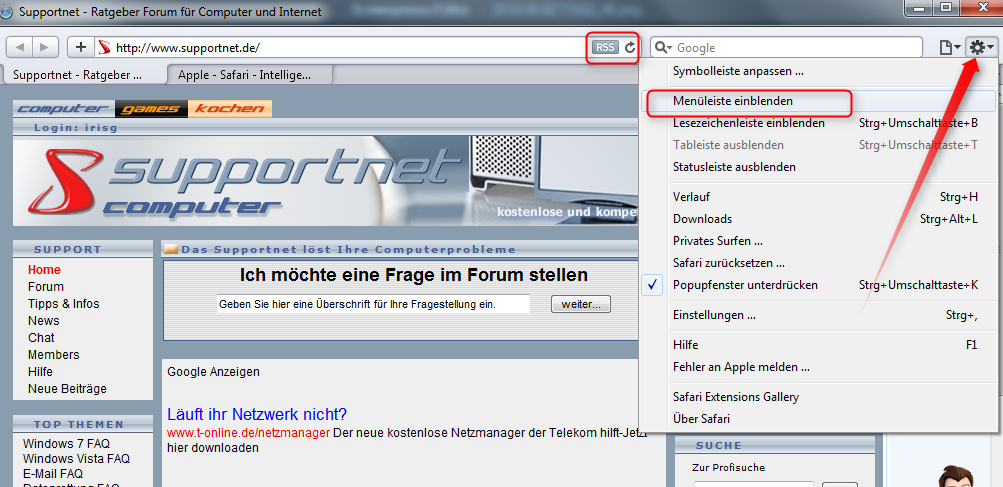Go back with the left arrow button
The image size is (1003, 487).
click(x=19, y=47)
